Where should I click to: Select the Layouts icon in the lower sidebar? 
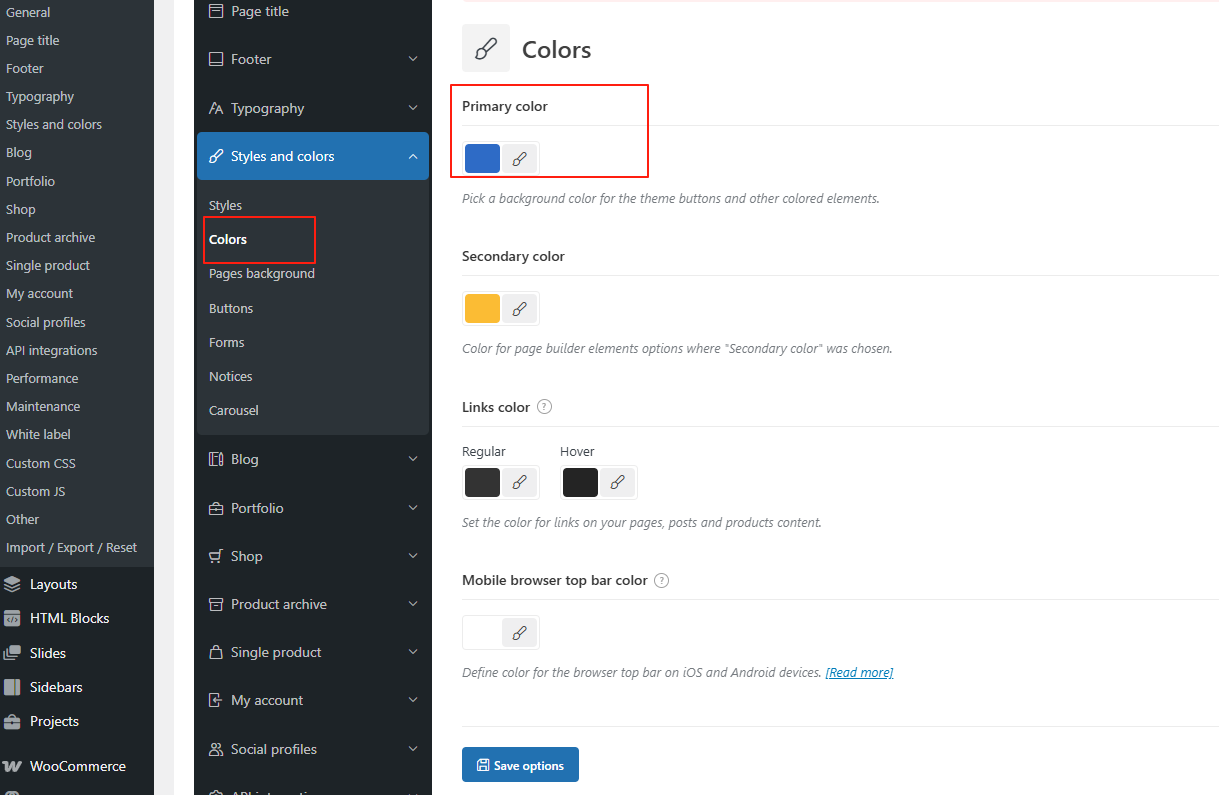tap(12, 583)
